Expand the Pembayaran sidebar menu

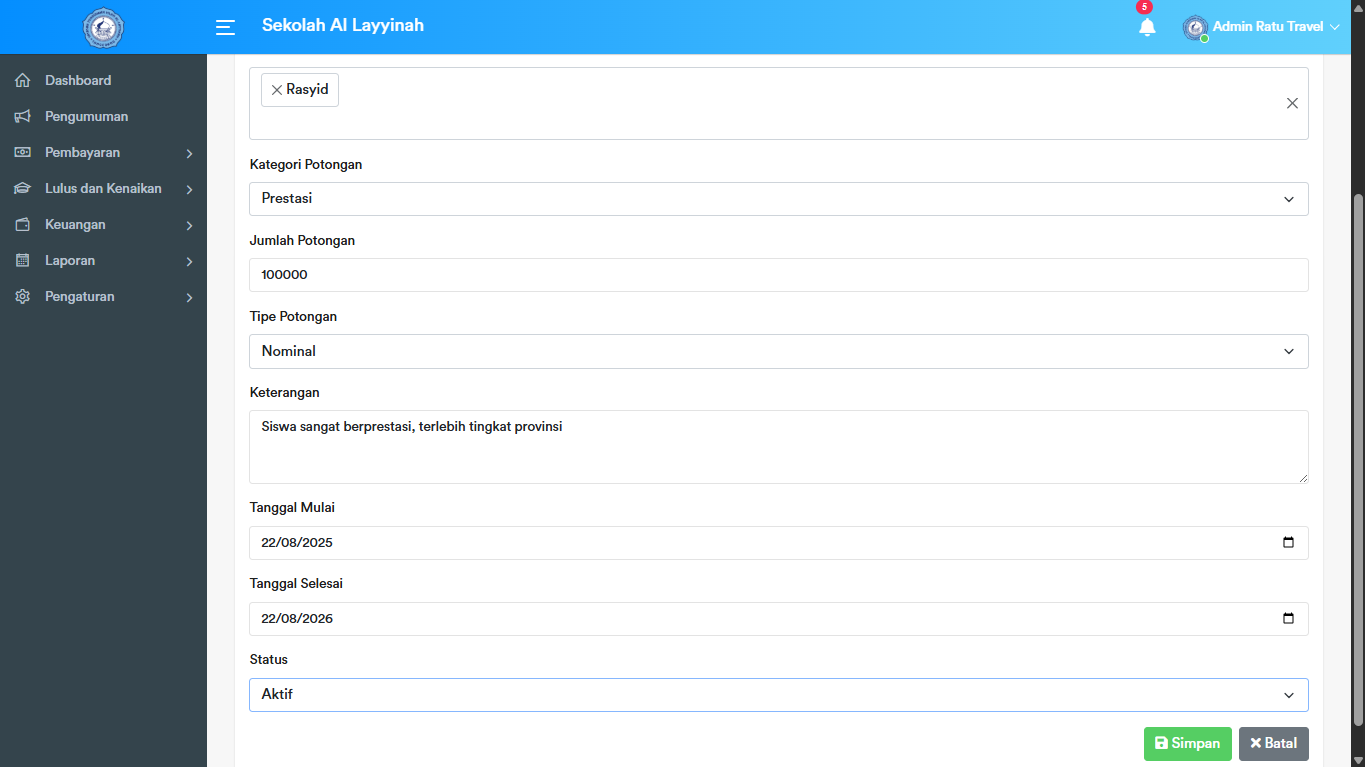pos(103,153)
